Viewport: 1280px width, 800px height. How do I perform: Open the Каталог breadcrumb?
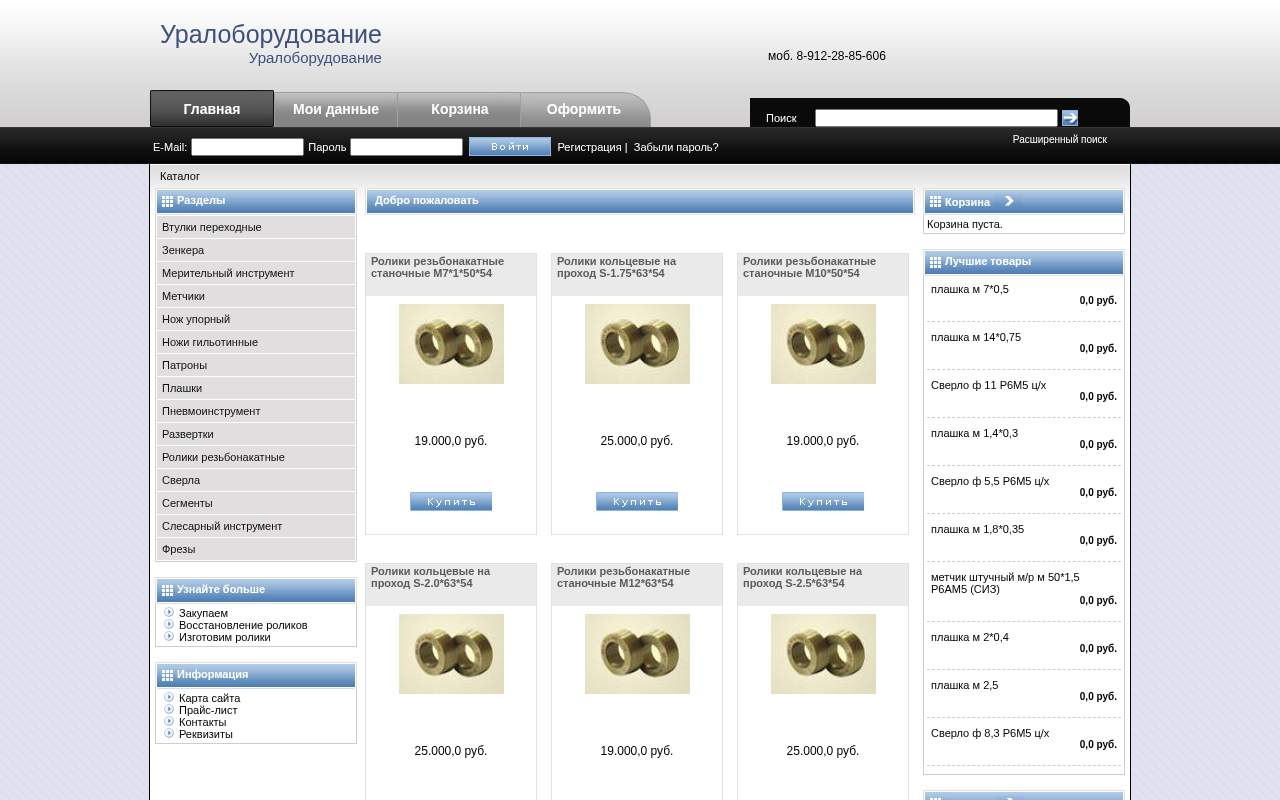(180, 176)
